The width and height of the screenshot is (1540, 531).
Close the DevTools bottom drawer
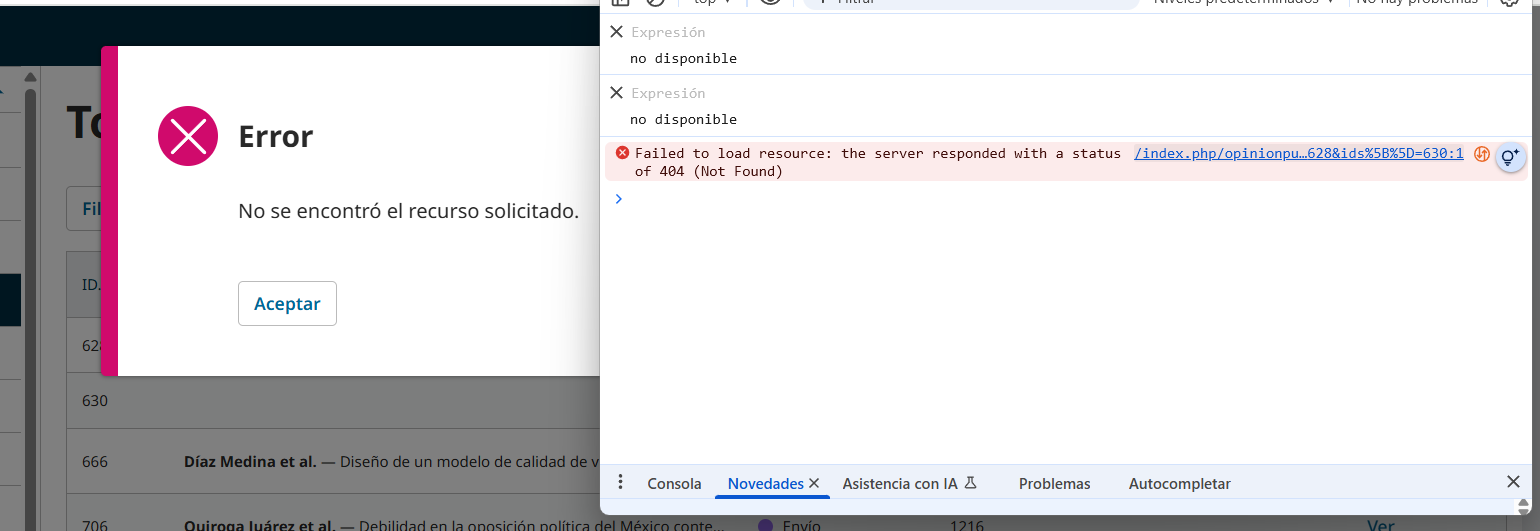1513,482
